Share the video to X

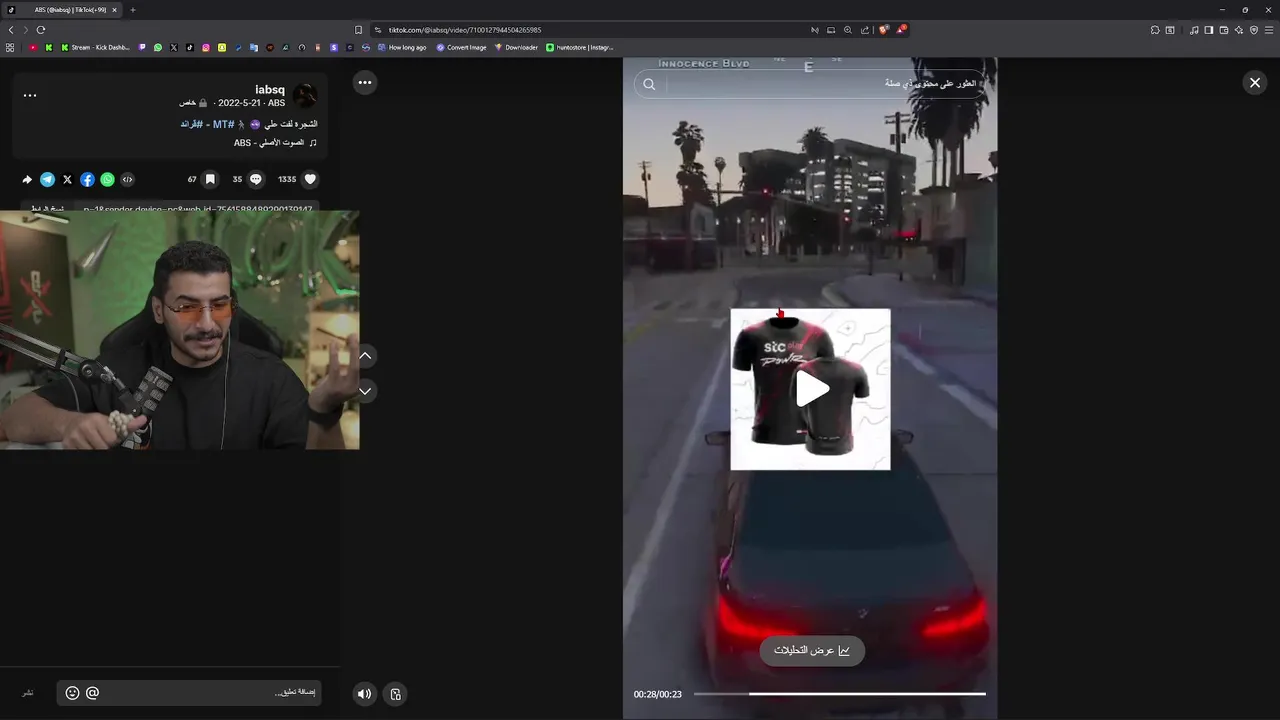tap(67, 179)
